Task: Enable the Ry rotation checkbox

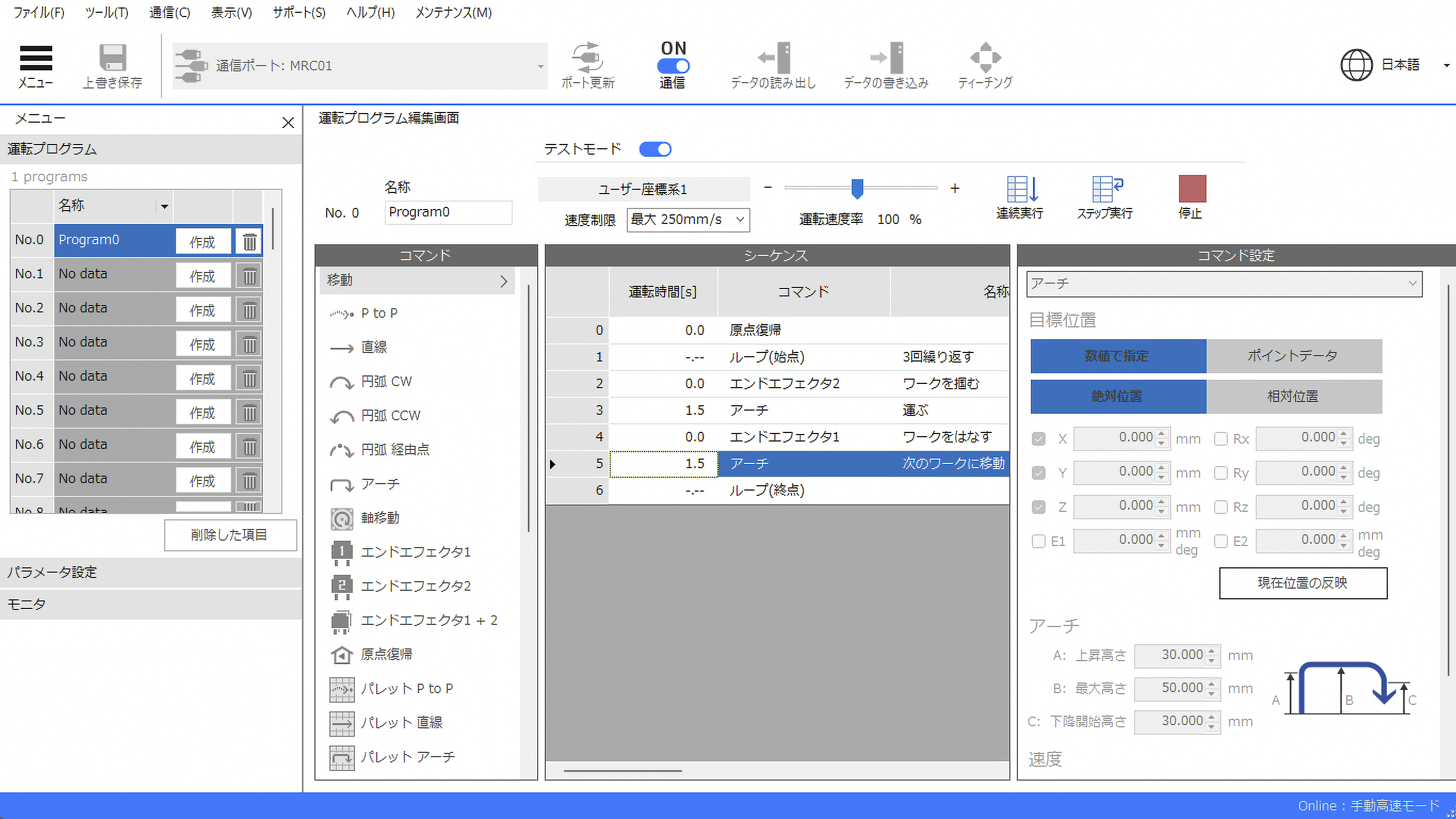Action: pos(1221,473)
